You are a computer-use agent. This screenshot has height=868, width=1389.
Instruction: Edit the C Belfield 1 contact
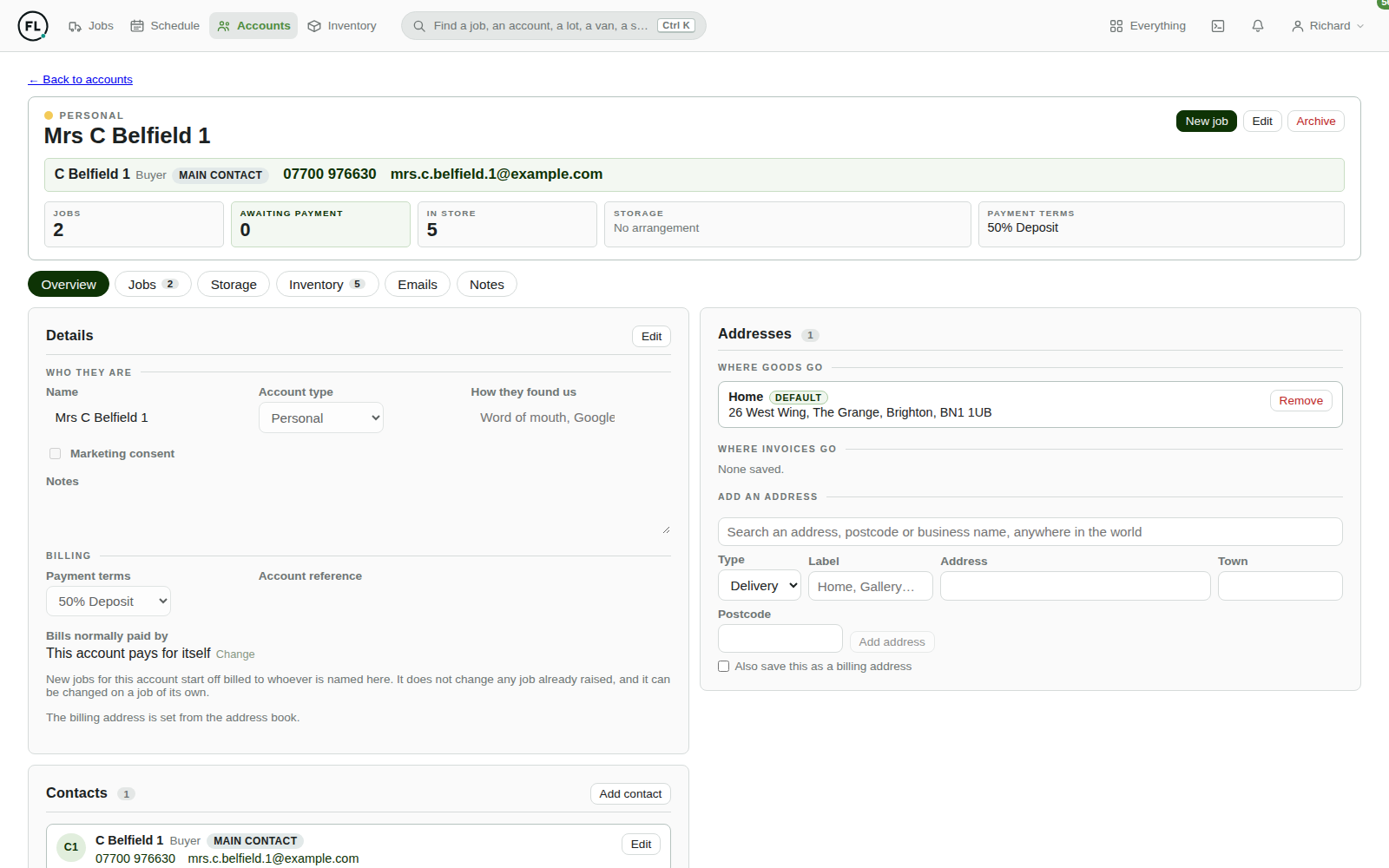pos(641,845)
